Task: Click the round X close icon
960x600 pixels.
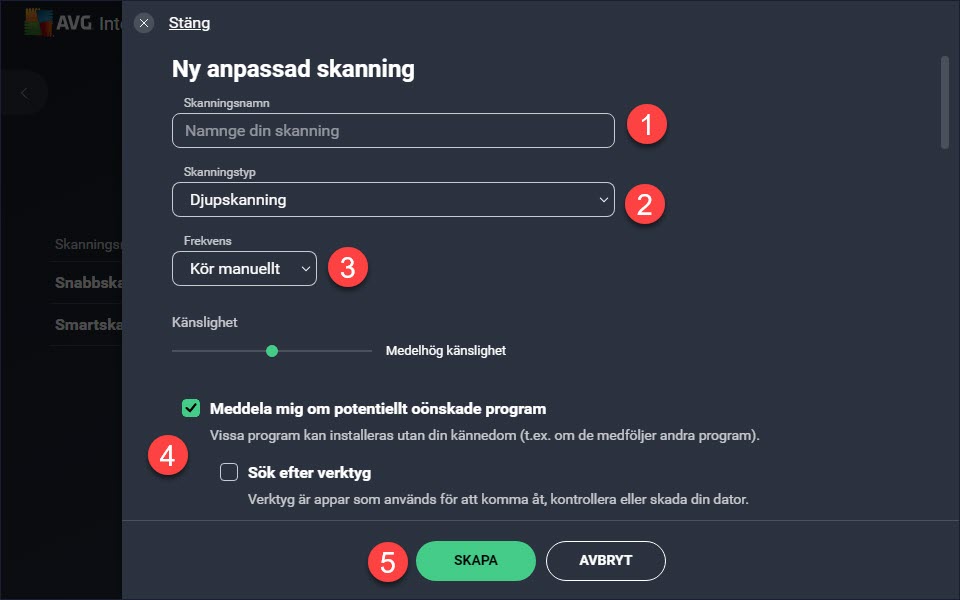Action: point(144,23)
